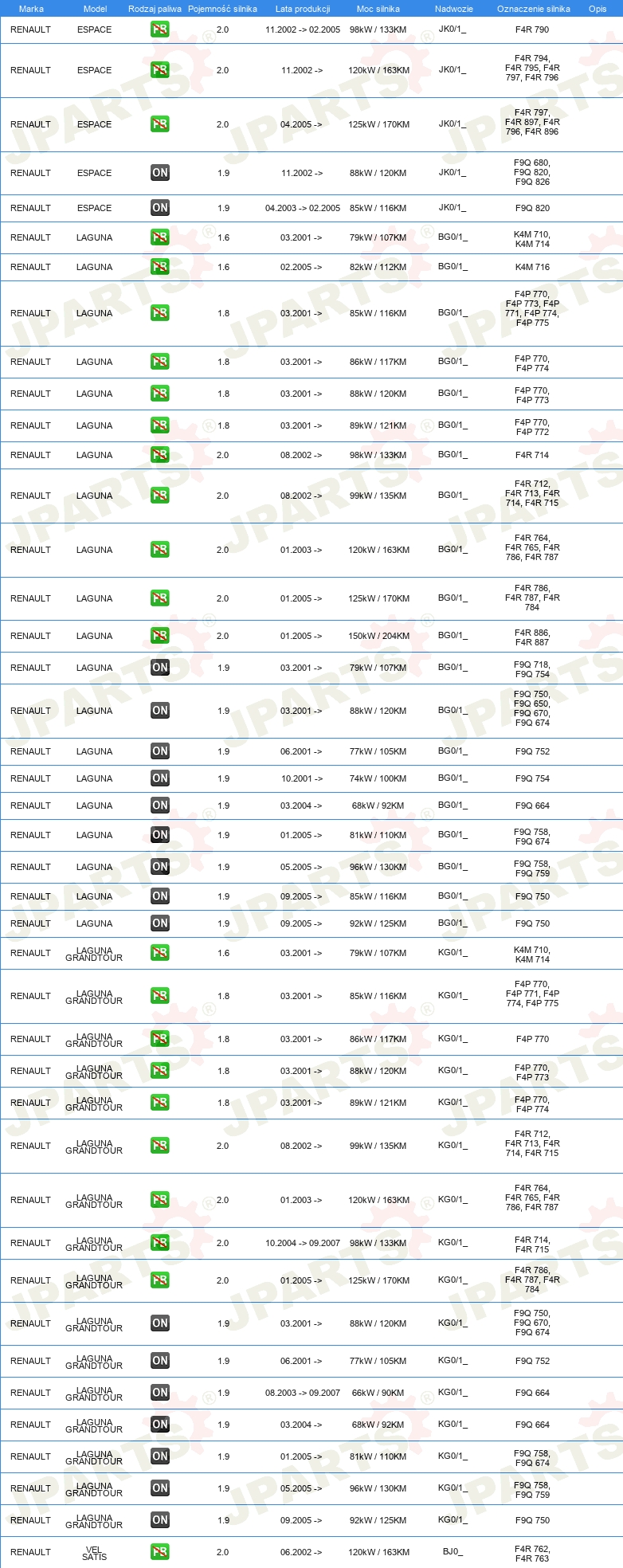Image resolution: width=623 pixels, height=1568 pixels.
Task: Click date range 10.2004 -> 09.2007
Action: (x=303, y=1243)
